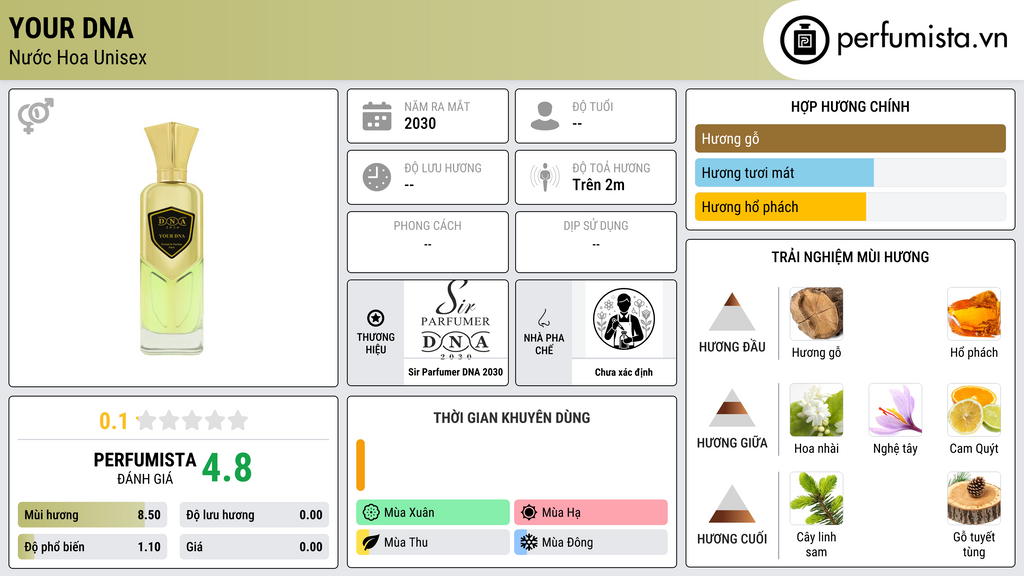1024x576 pixels.
Task: Click the star badge icon above Thương hiệu
Action: [376, 318]
